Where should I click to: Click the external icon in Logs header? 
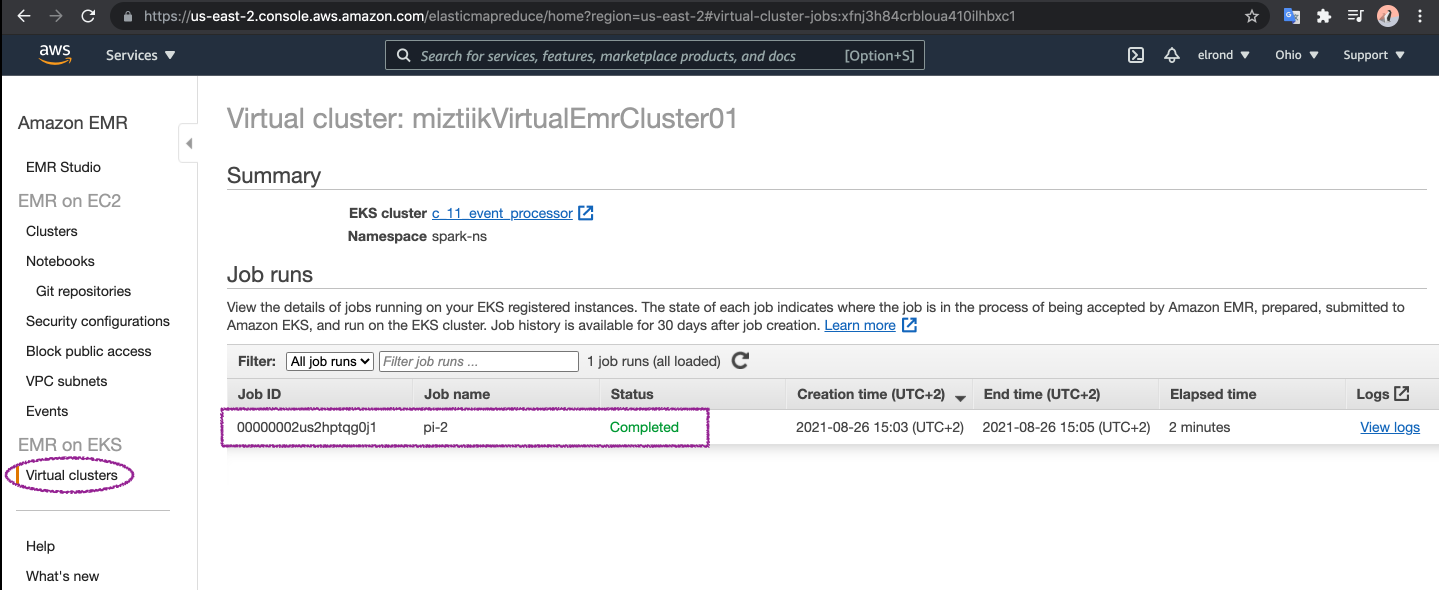click(x=1402, y=394)
